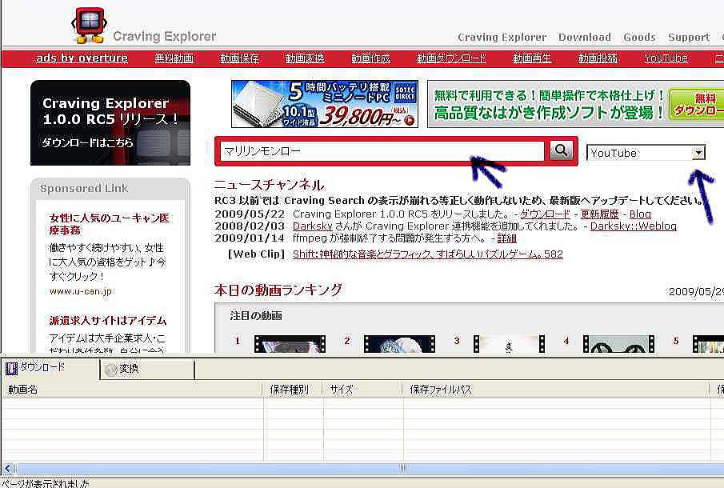Click the Craving Explorer mascot logo
Image resolution: width=724 pixels, height=488 pixels.
click(89, 25)
